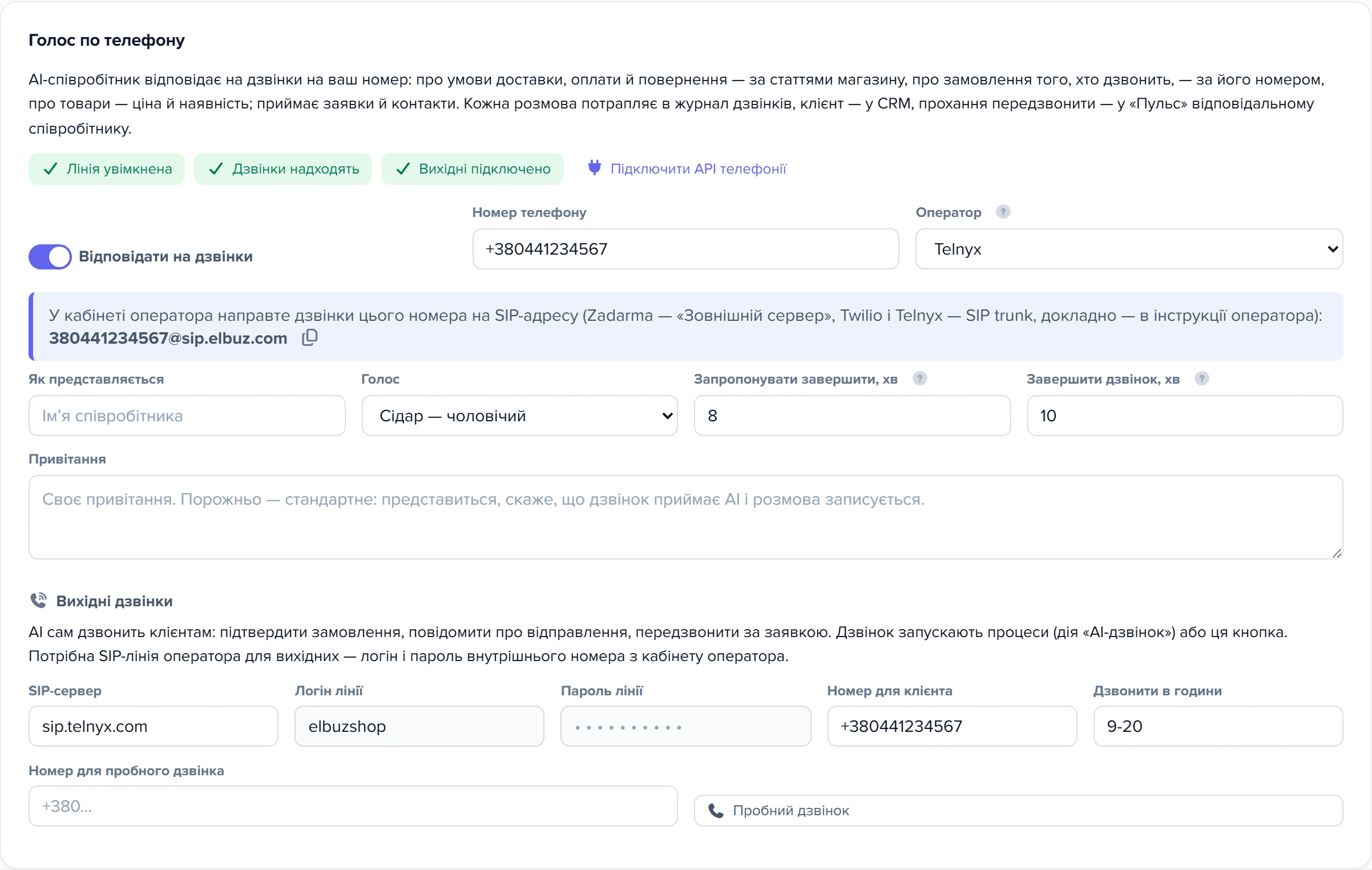Focus the Пароль лінії password field
Screen dimensions: 1372x870
(685, 726)
